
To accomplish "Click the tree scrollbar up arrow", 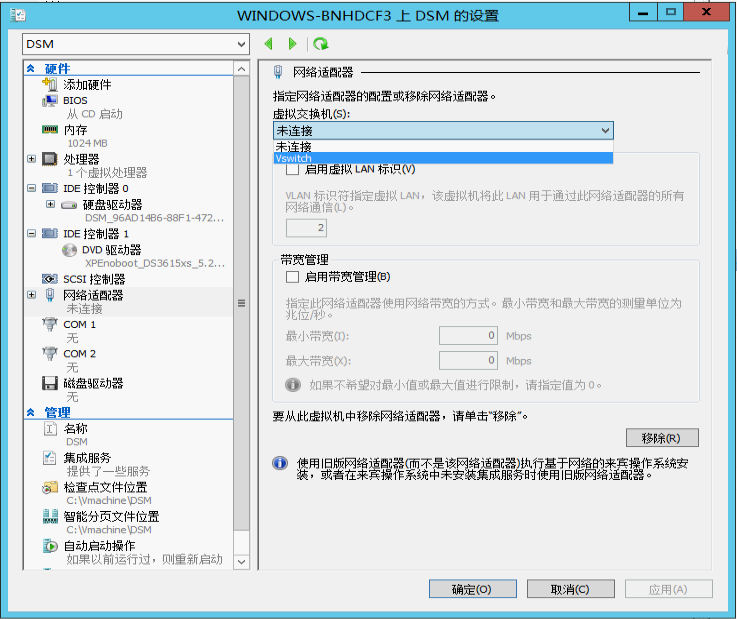I will (242, 69).
